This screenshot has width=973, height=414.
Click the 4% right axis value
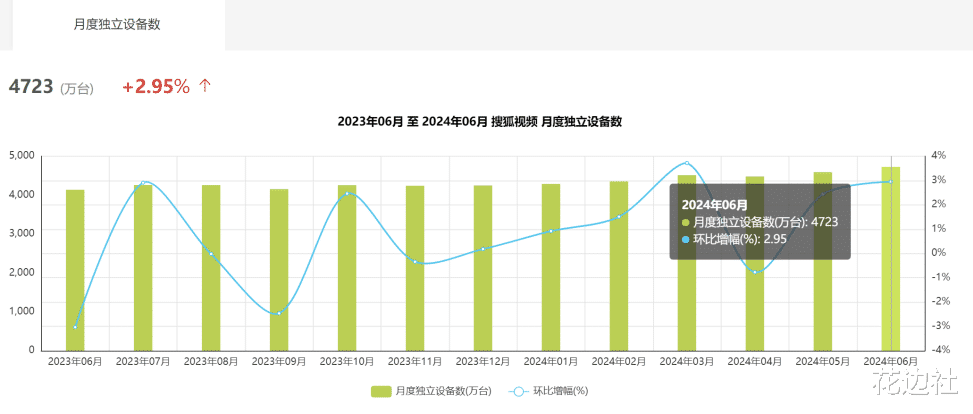[938, 156]
